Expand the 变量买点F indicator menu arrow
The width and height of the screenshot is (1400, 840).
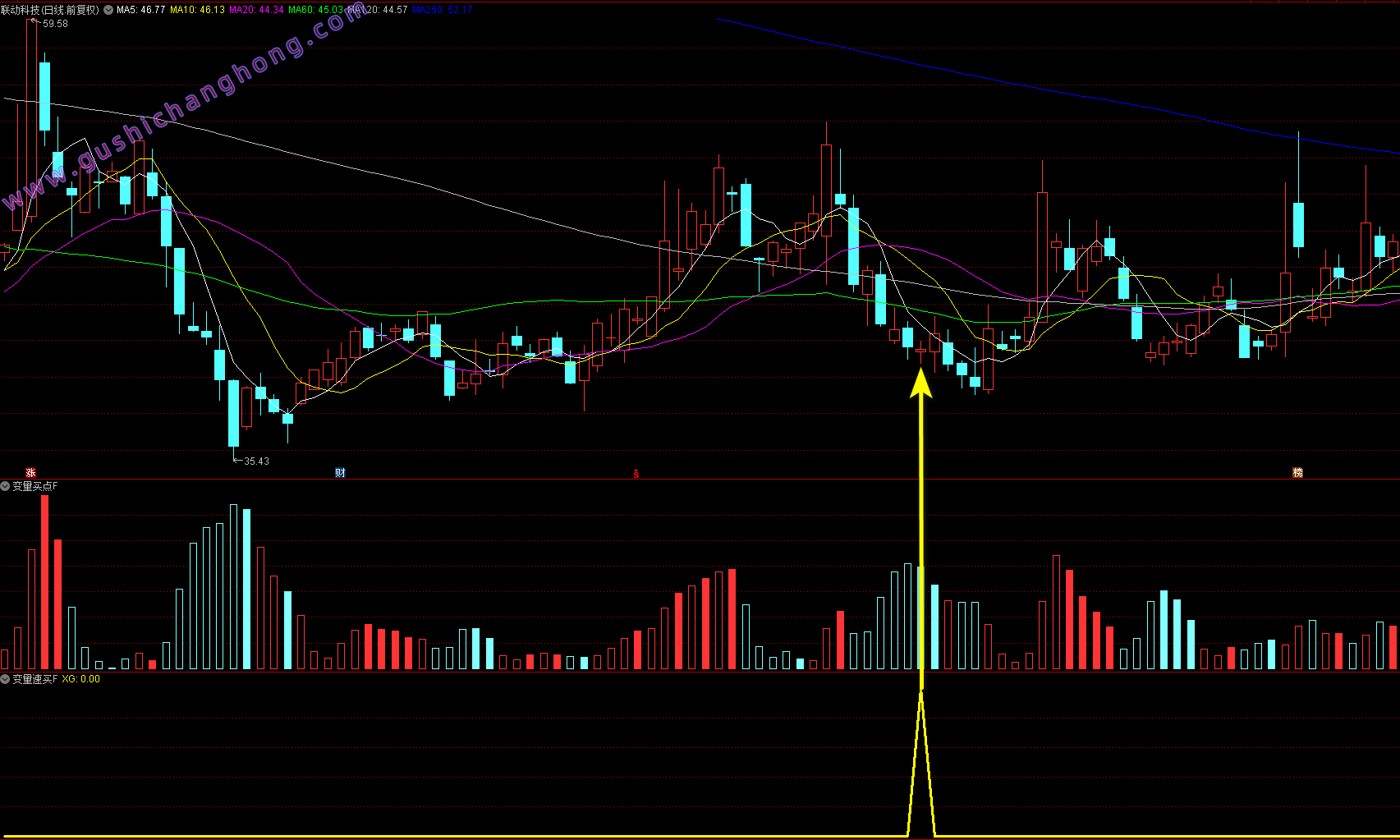tap(5, 486)
